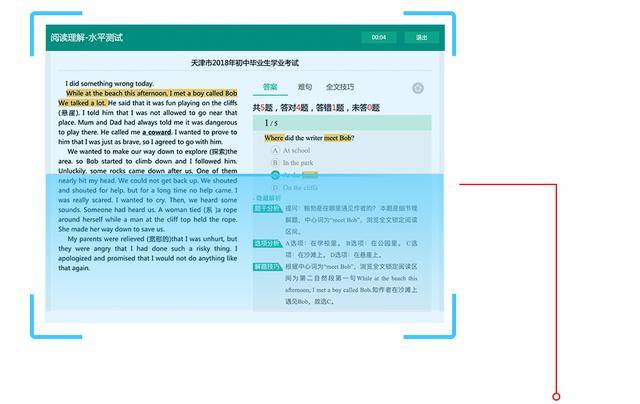640x404 pixels.
Task: Click the 退出 exit button
Action: tap(422, 37)
